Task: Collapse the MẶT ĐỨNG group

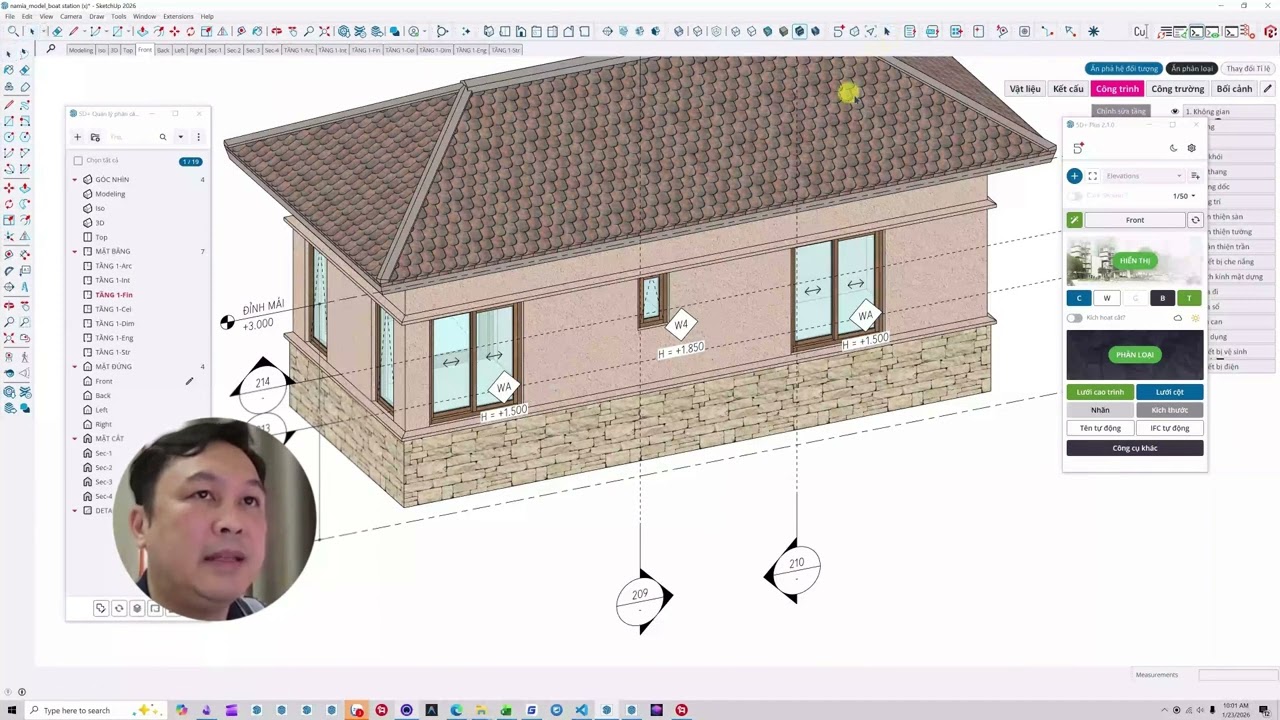Action: pos(74,367)
